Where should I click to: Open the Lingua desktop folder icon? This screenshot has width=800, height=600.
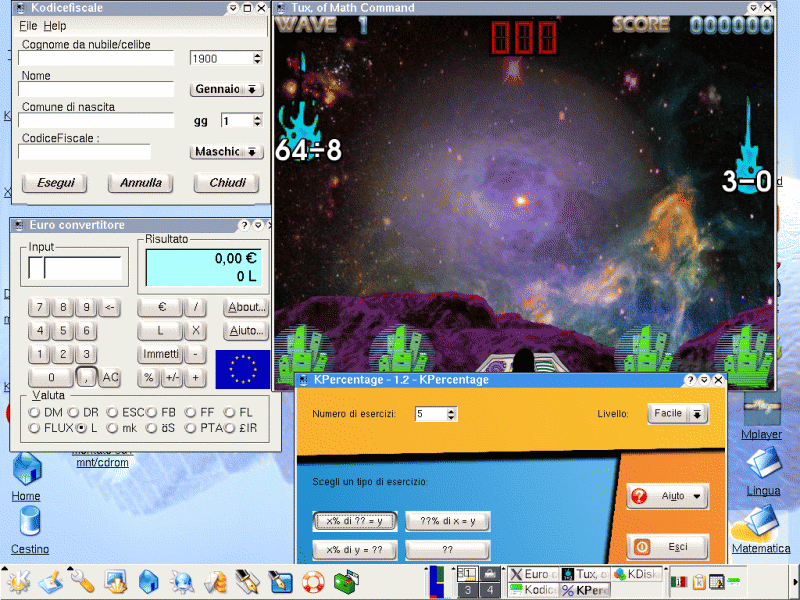click(763, 472)
